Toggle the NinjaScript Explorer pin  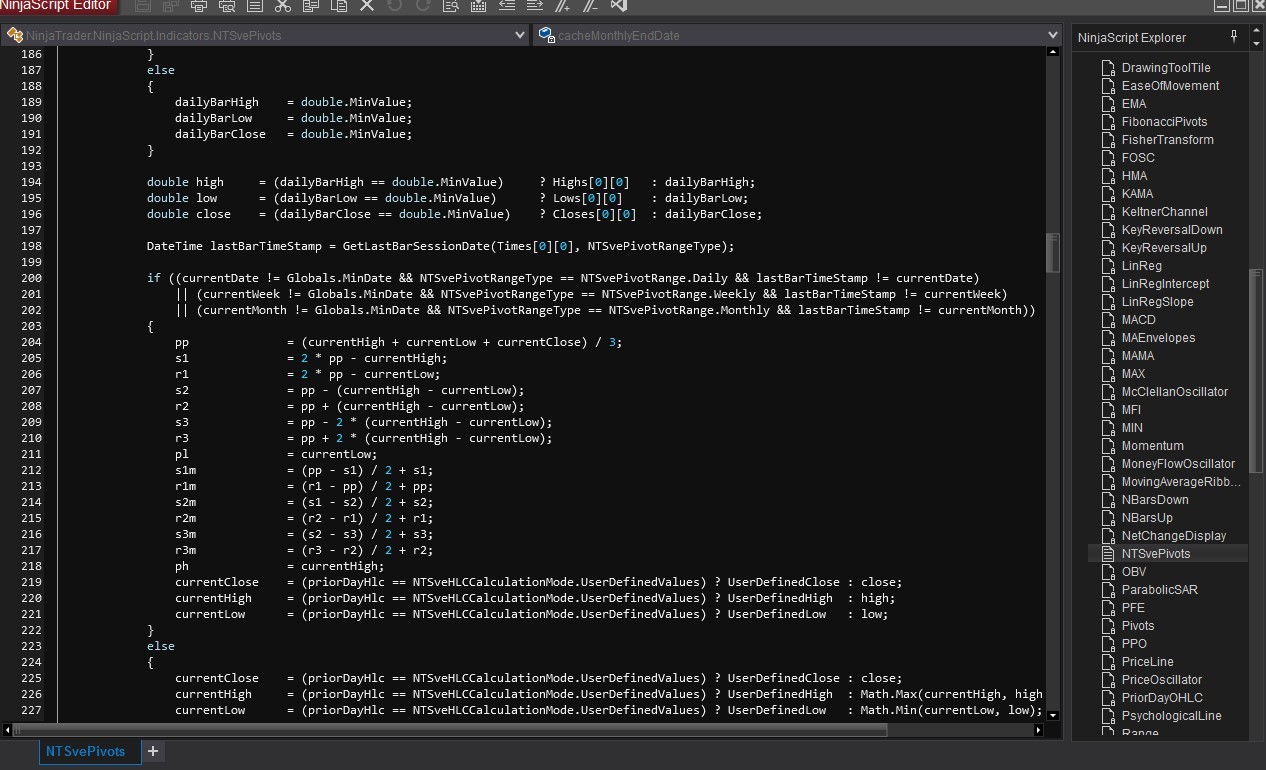click(1234, 37)
